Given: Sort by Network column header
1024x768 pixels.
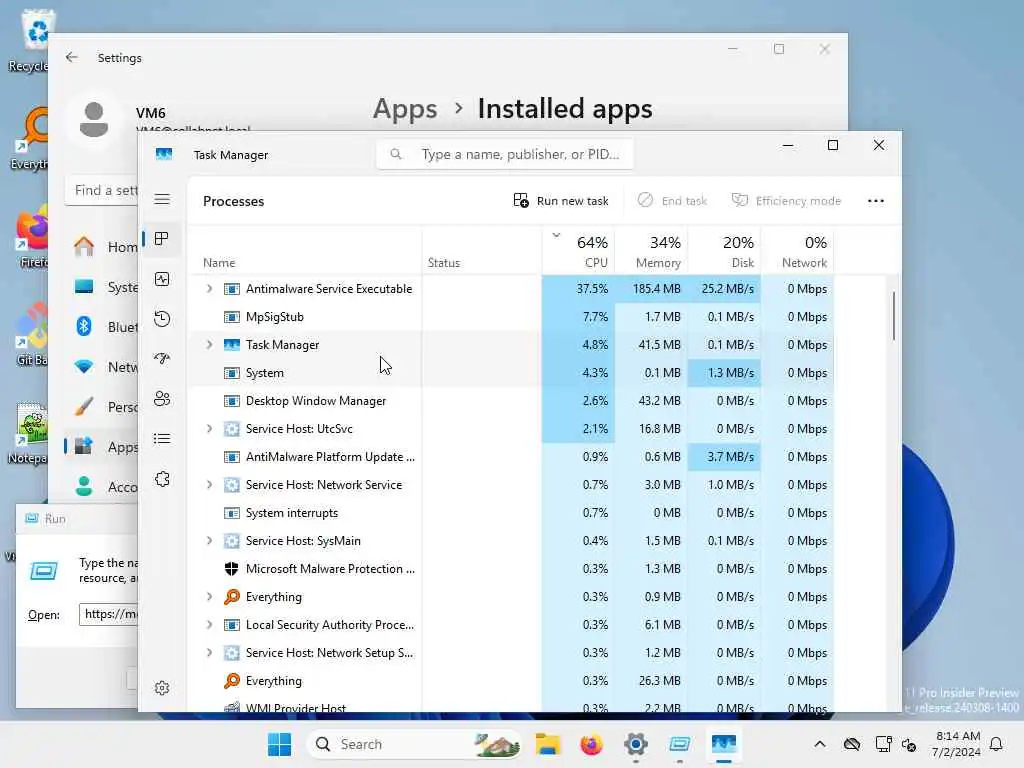Looking at the screenshot, I should click(x=797, y=251).
